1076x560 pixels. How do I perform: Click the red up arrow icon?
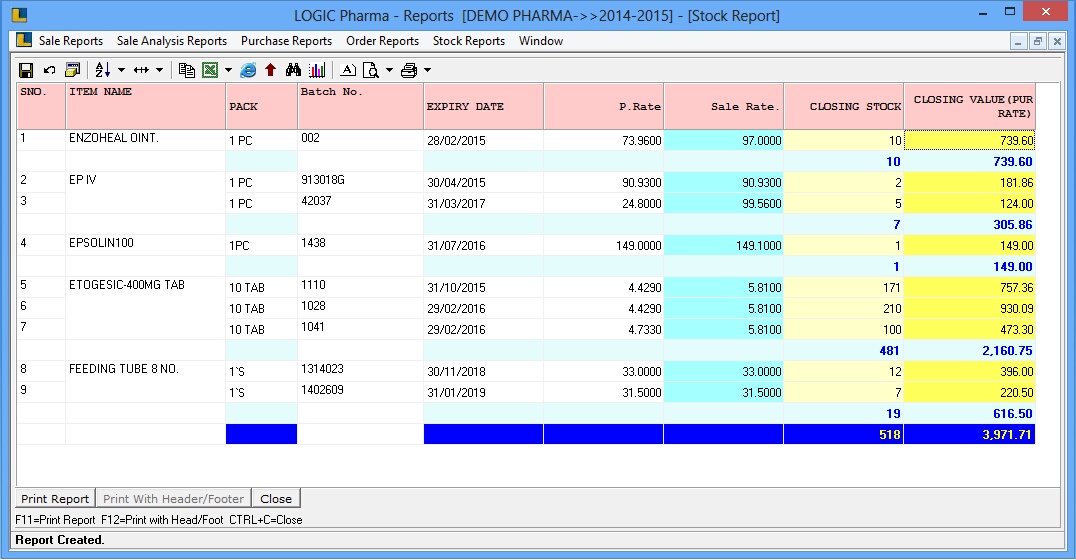coord(270,70)
